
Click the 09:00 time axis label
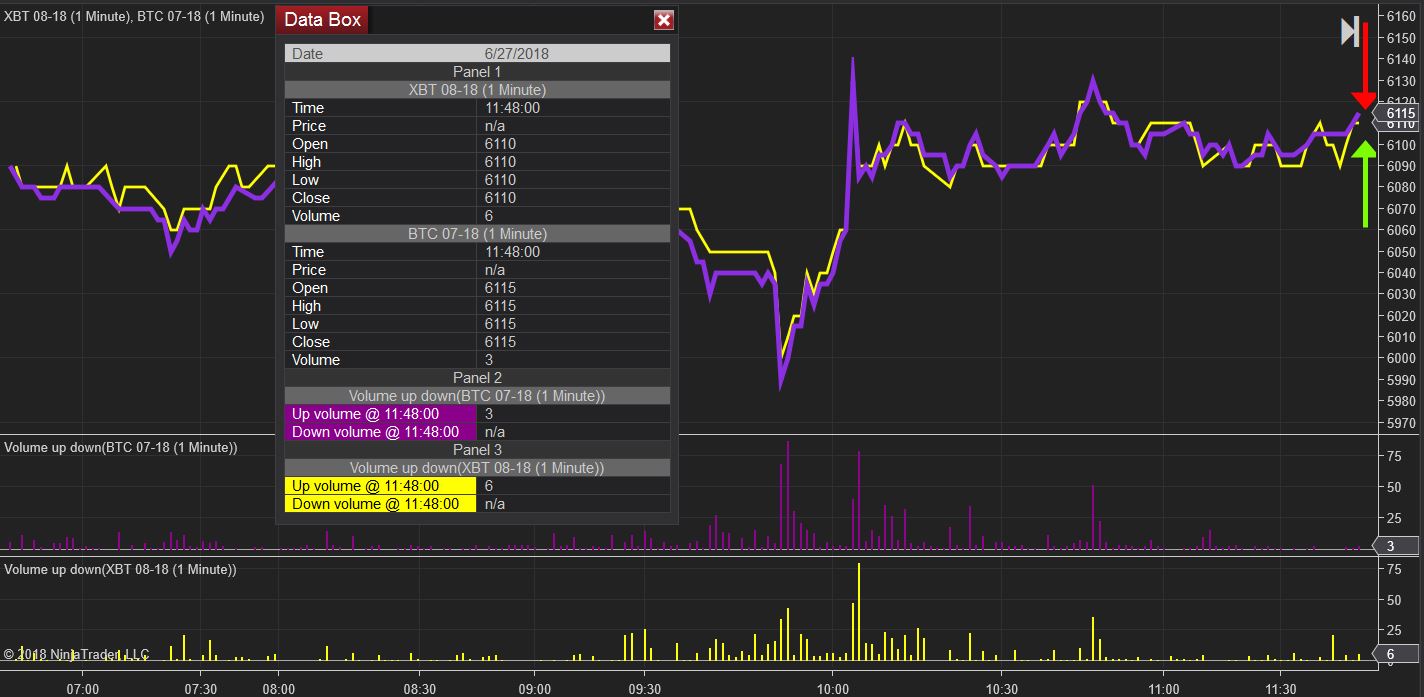pos(535,689)
